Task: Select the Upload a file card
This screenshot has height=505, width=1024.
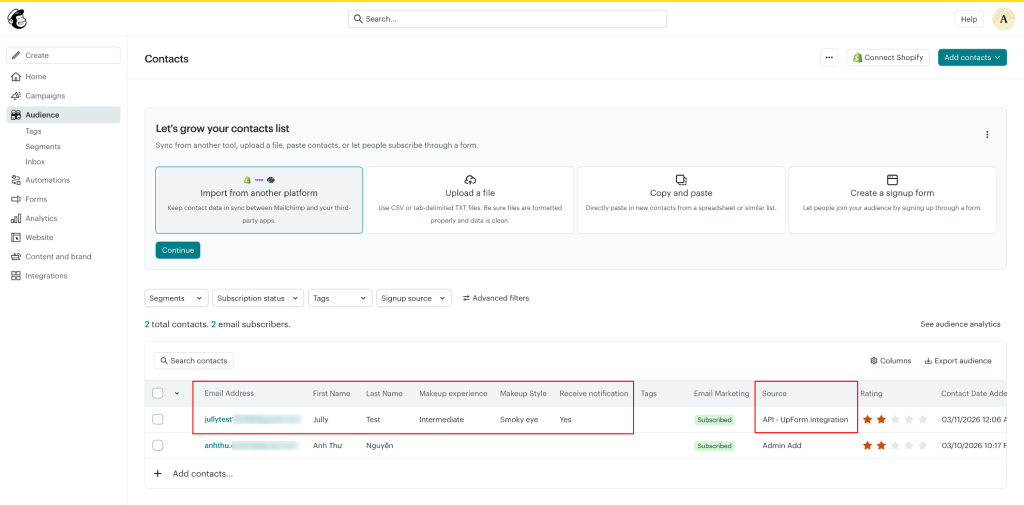Action: coord(470,200)
